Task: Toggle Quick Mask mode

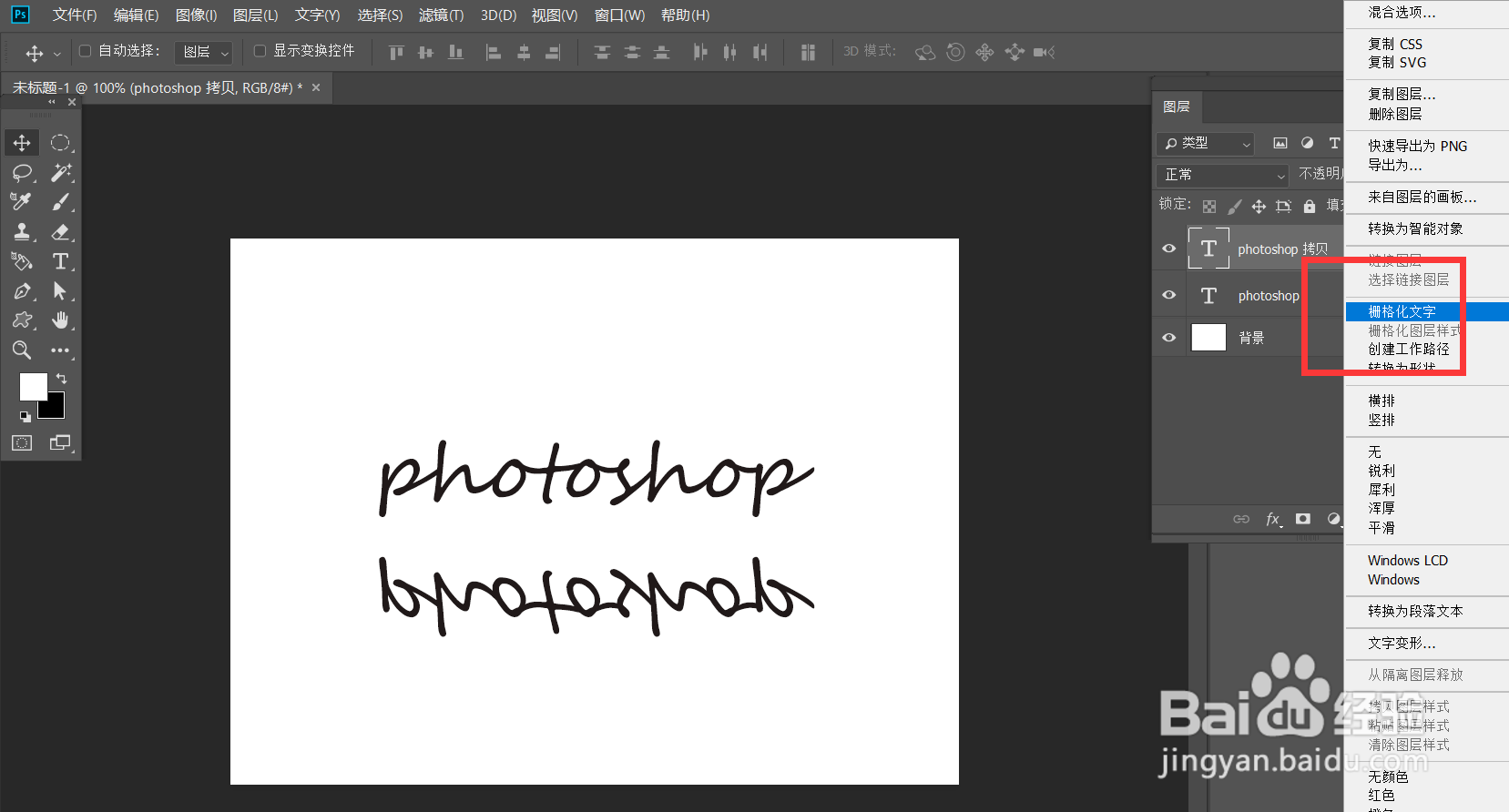Action: pos(22,442)
